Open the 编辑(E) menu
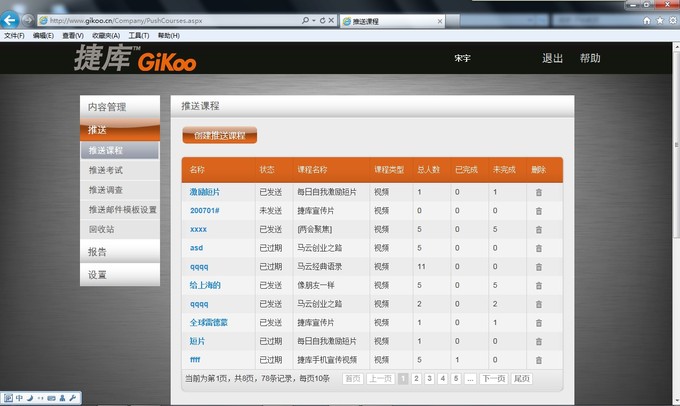The image size is (680, 406). [43, 36]
